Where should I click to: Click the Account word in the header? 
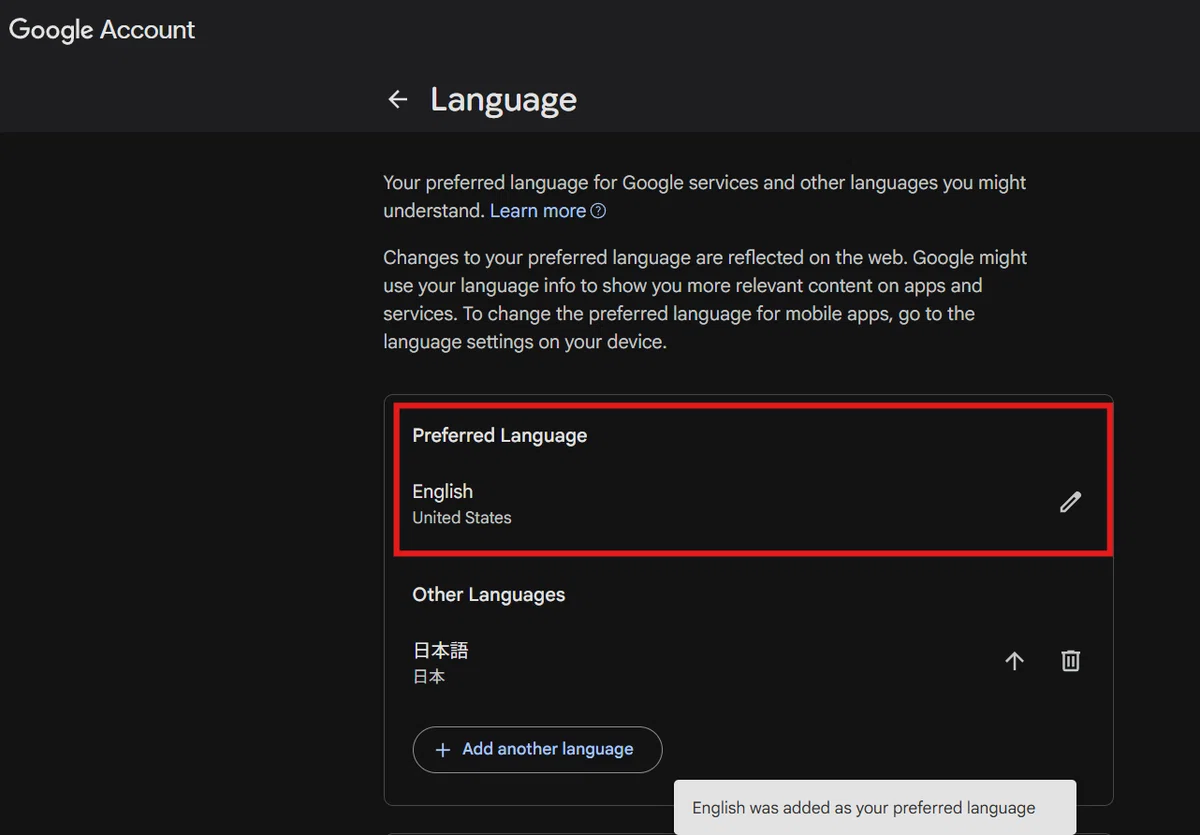[x=148, y=29]
